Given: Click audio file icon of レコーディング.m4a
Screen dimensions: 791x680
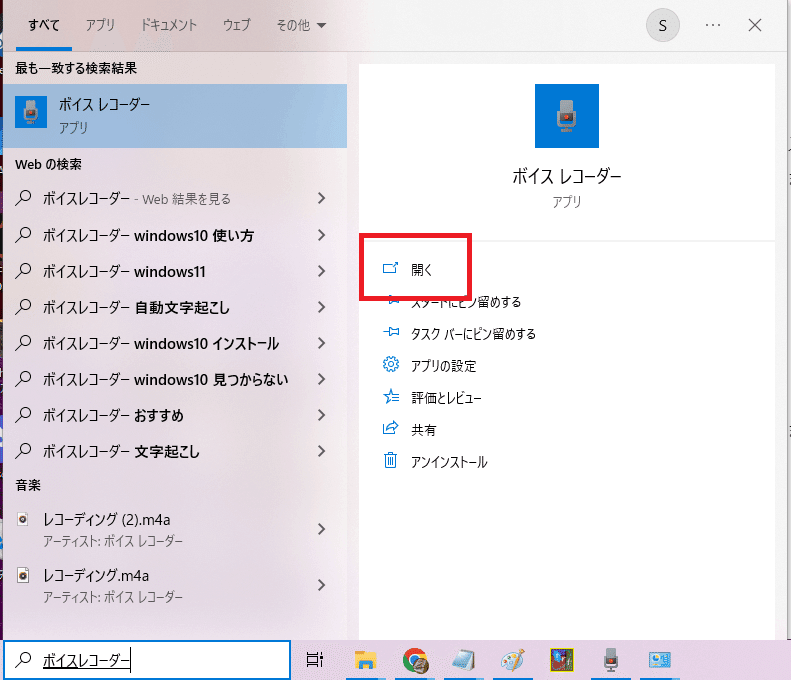Looking at the screenshot, I should coord(23,575).
